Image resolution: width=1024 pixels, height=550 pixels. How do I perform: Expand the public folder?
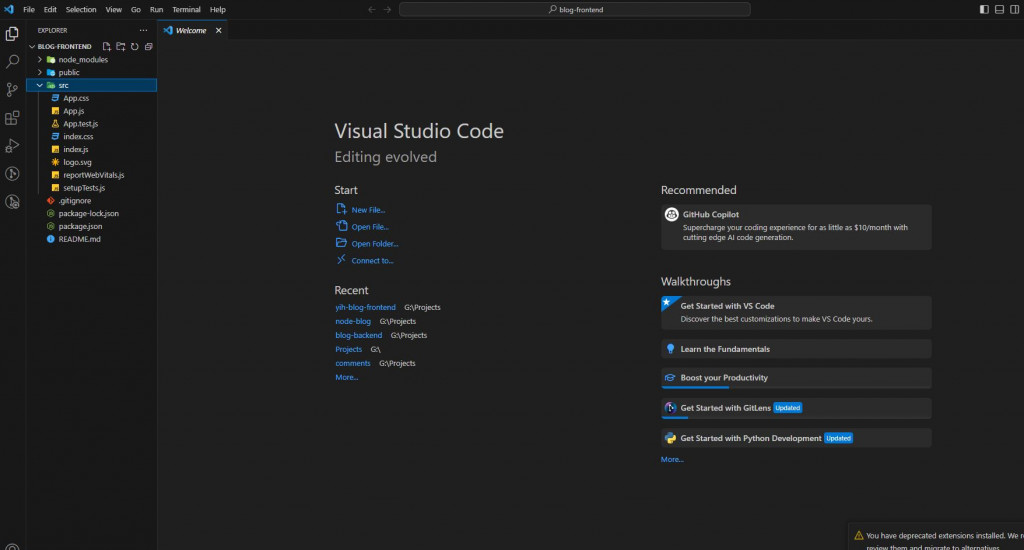40,73
